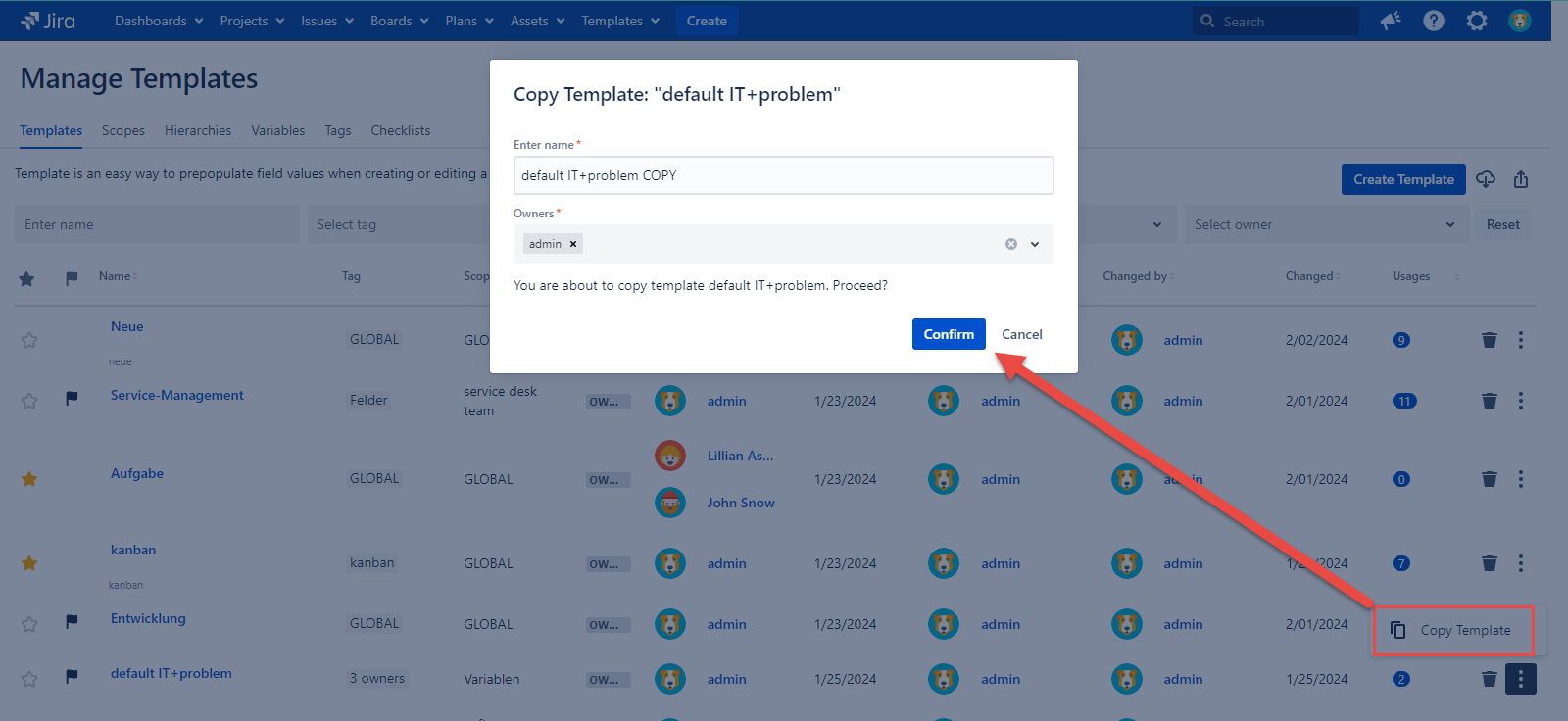Click the export share icon beside Create Template

(1521, 179)
